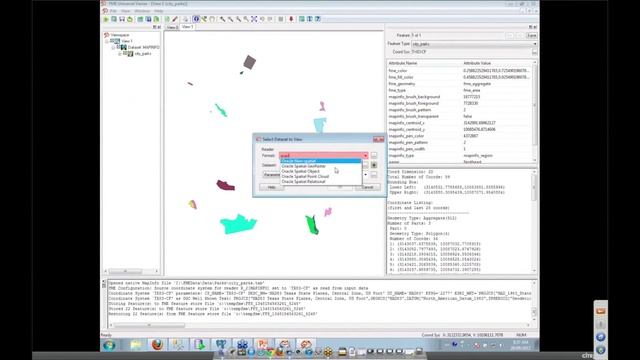Select View 1 node in the tree

tap(127, 41)
